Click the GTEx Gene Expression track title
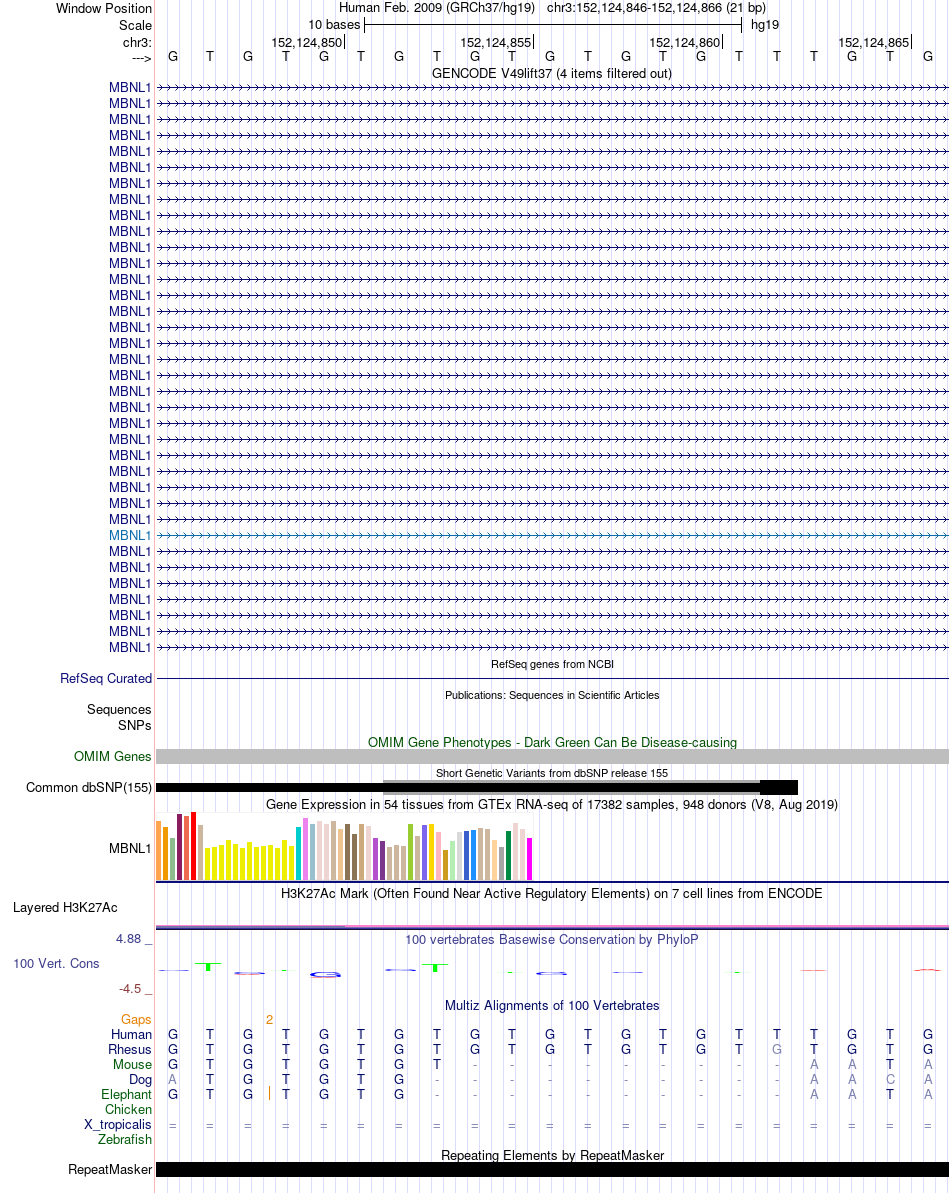Screen dimensions: 950x1193 pyautogui.click(x=551, y=804)
